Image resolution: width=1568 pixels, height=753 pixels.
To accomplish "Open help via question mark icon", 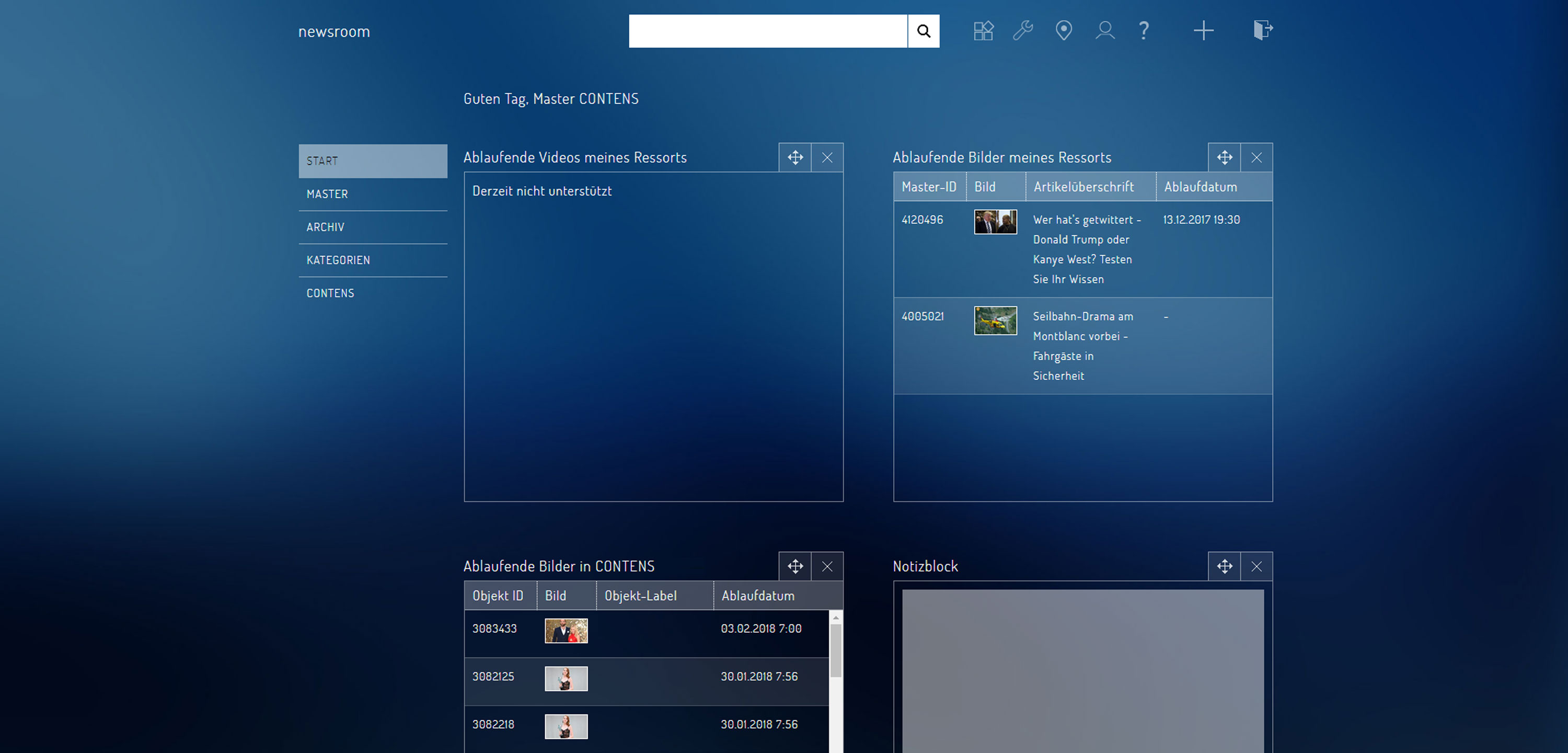I will (1144, 30).
